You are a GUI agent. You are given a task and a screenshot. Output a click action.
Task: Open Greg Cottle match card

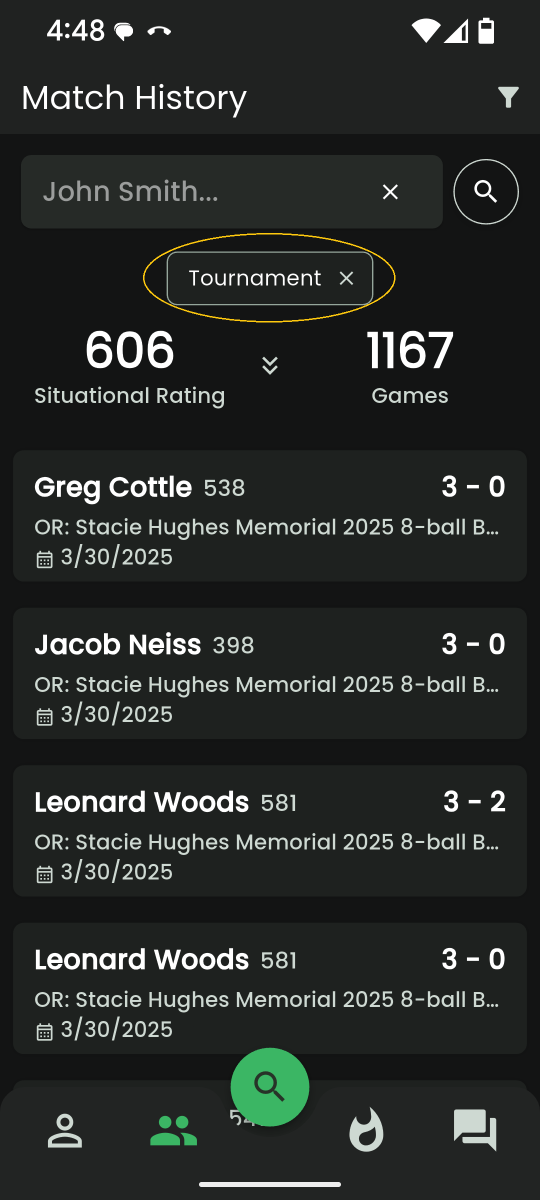(x=270, y=515)
